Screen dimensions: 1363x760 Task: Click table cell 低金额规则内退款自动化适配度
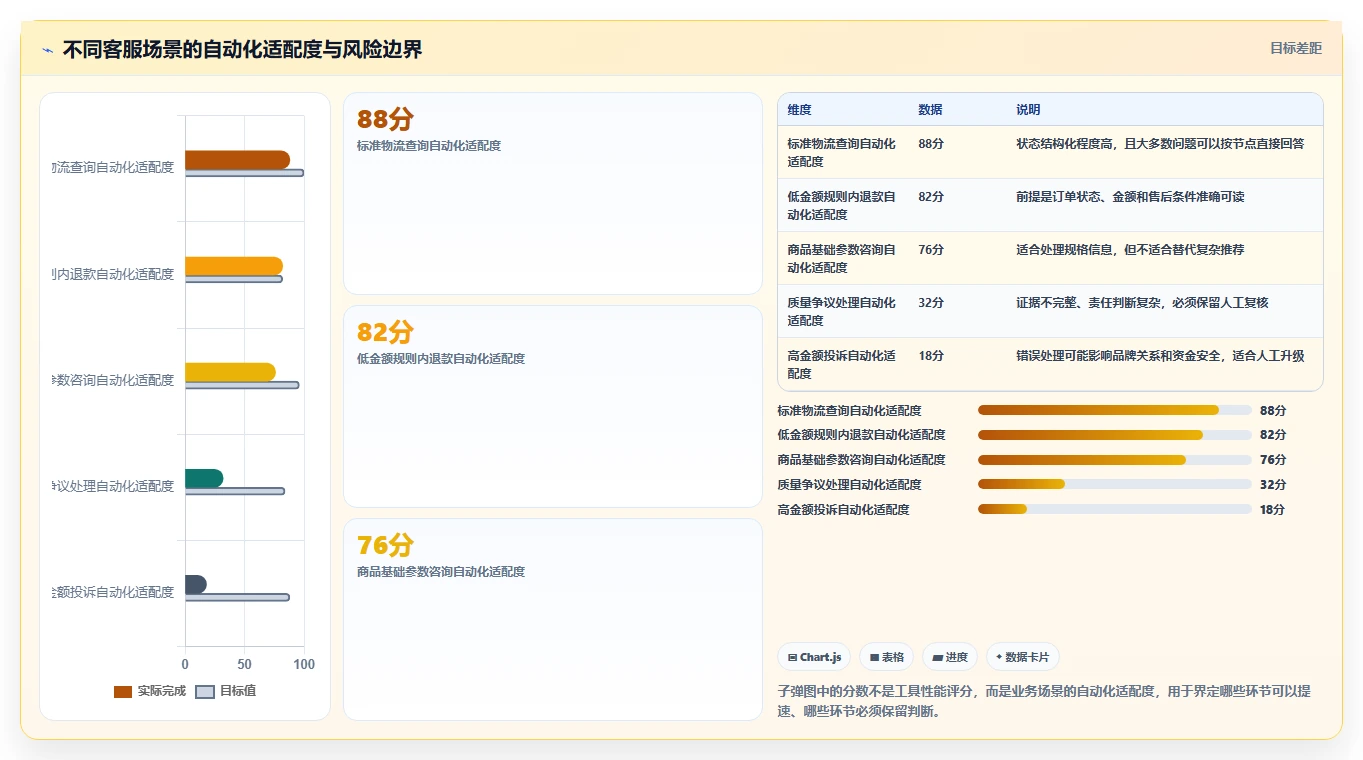(841, 205)
